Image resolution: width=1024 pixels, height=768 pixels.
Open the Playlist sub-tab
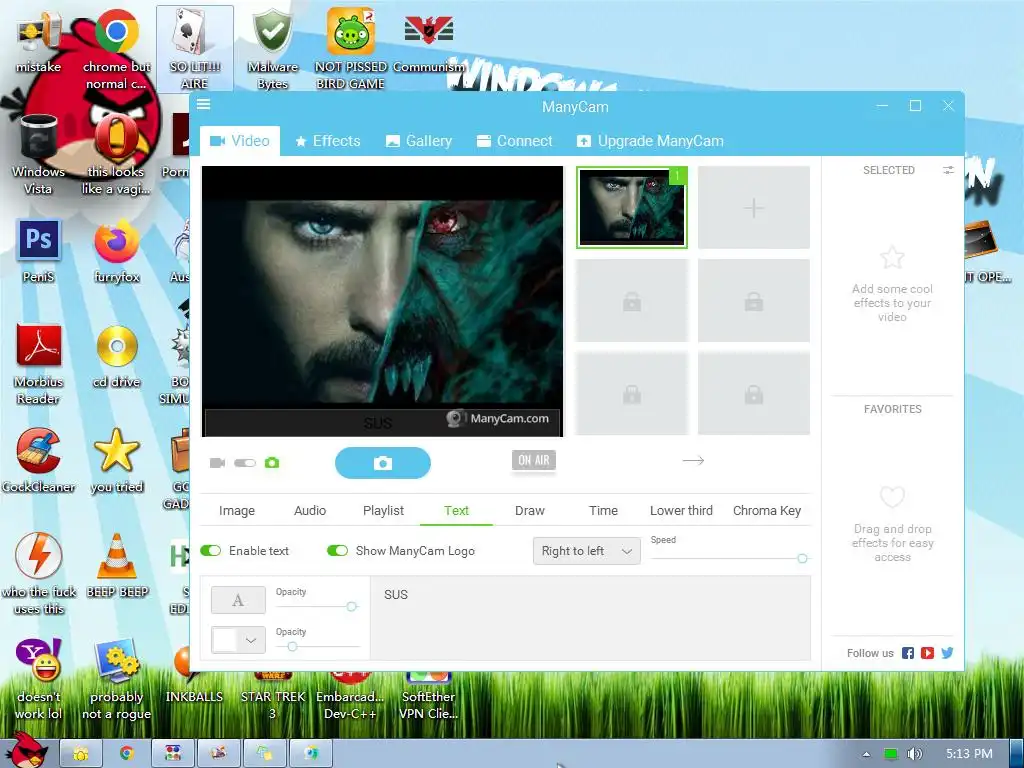coord(383,511)
